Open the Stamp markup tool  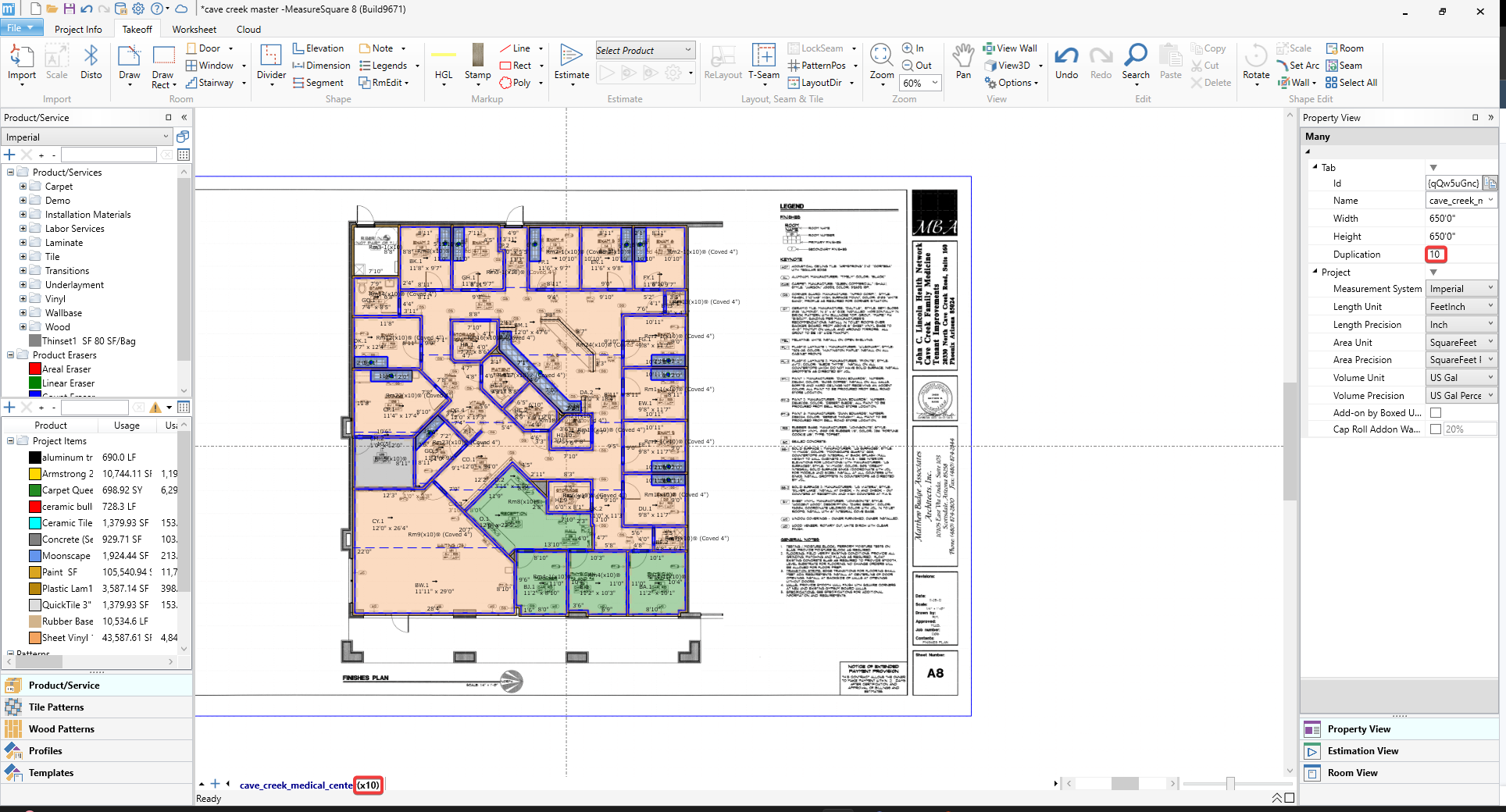pos(478,63)
